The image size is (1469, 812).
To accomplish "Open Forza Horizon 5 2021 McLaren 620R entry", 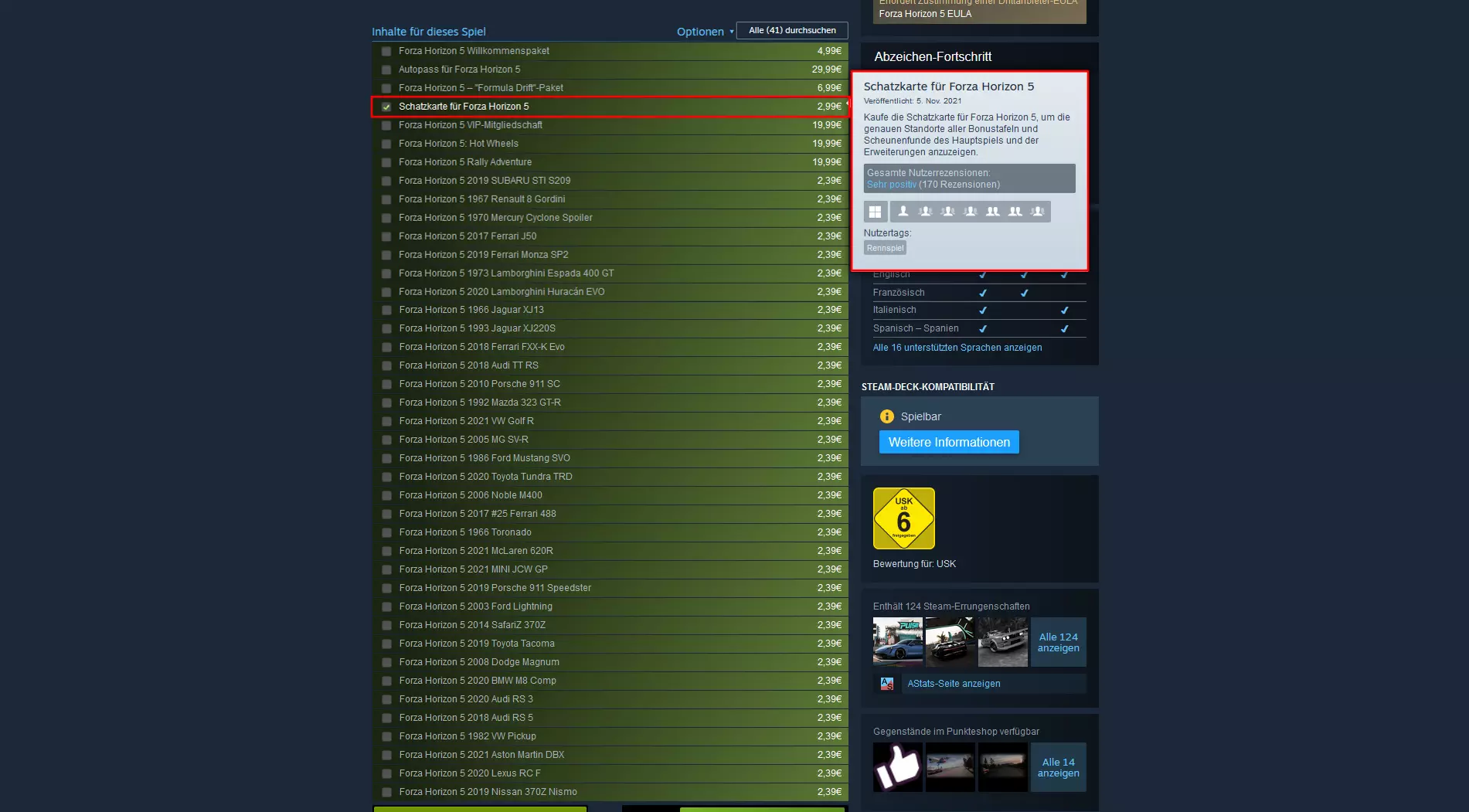I will click(x=610, y=551).
